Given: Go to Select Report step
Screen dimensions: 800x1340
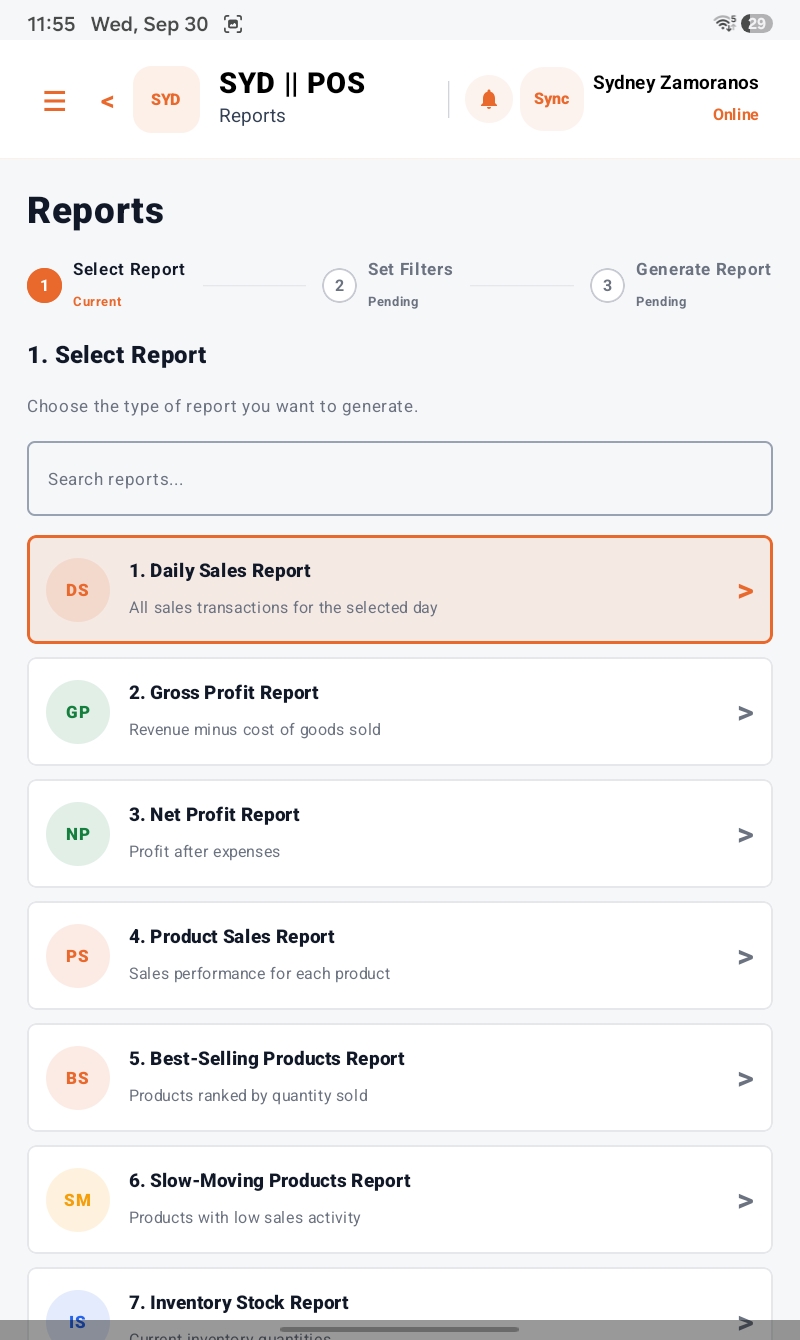Looking at the screenshot, I should (x=129, y=270).
